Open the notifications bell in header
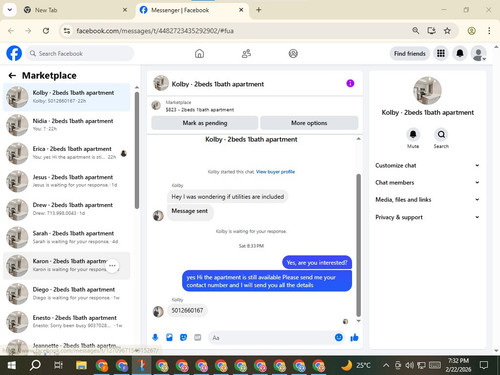 (x=460, y=53)
